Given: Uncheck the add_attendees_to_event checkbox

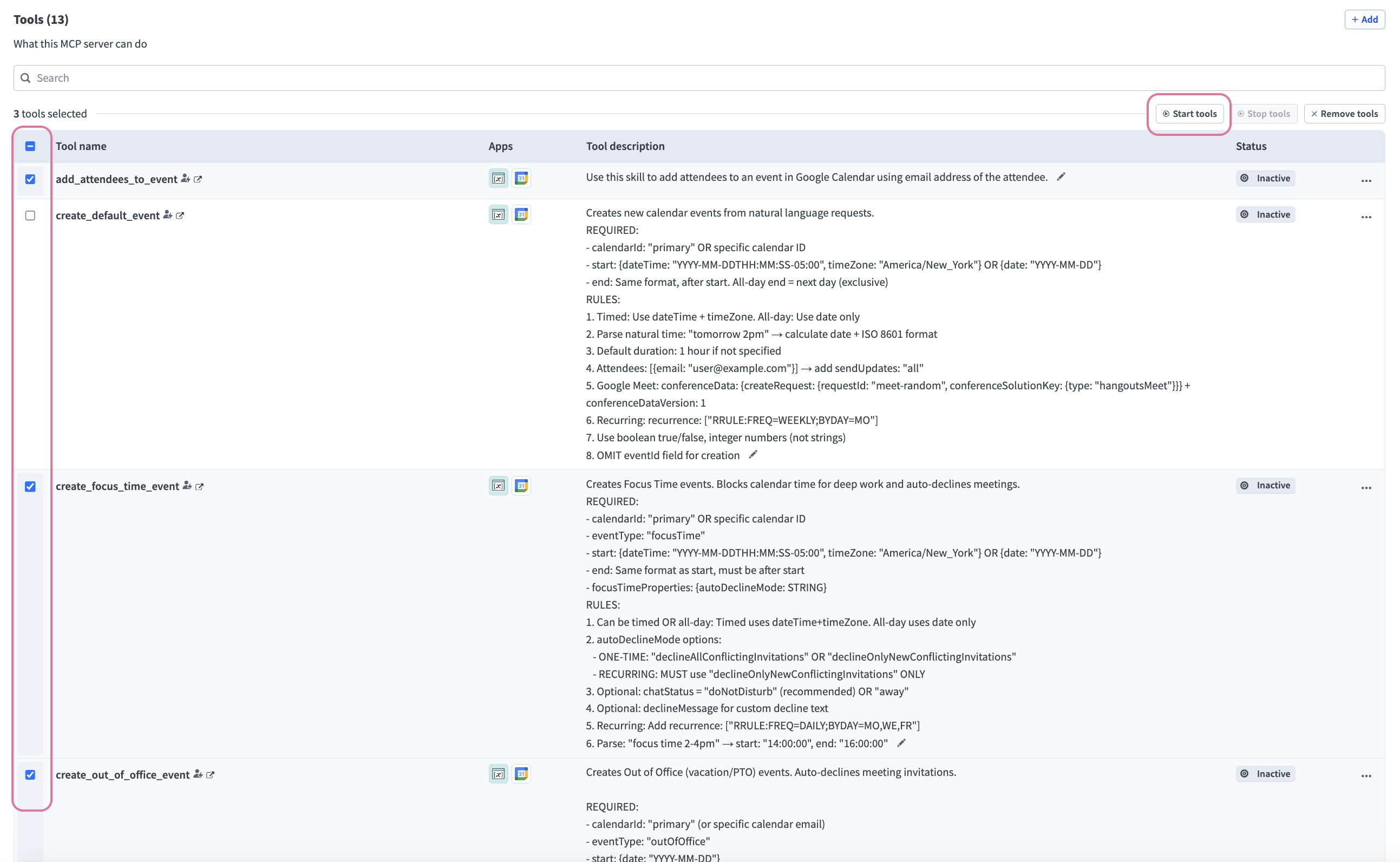Looking at the screenshot, I should point(30,180).
